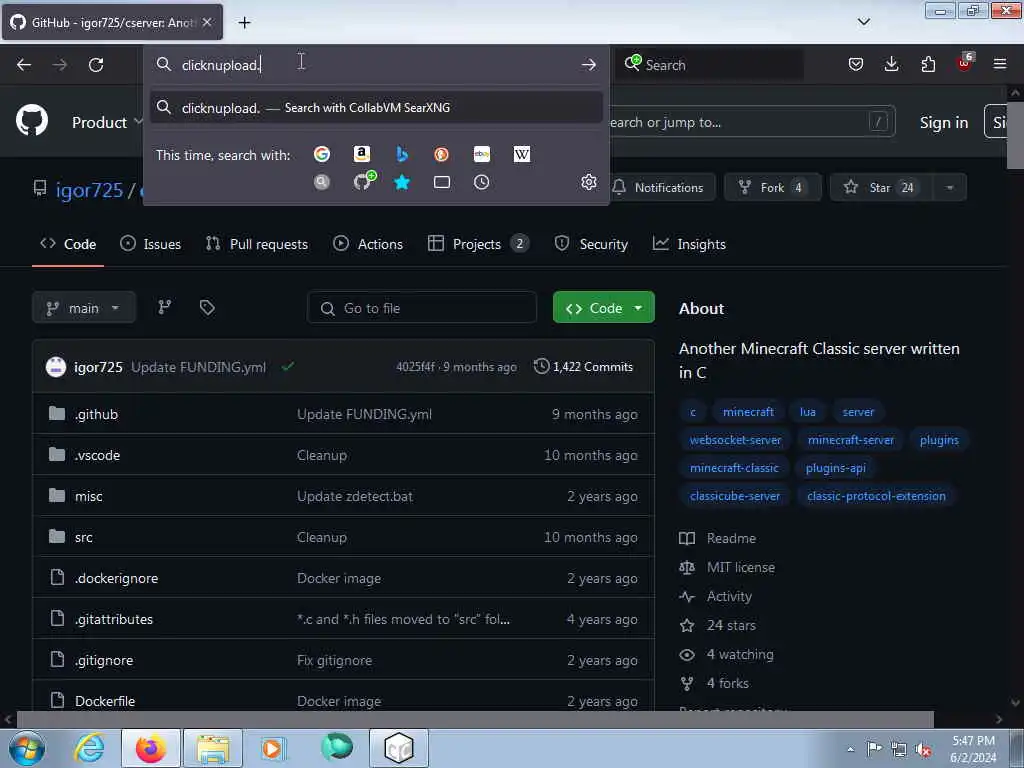This screenshot has width=1024, height=768.
Task: Click the volume icon in system tray
Action: pyautogui.click(x=923, y=750)
